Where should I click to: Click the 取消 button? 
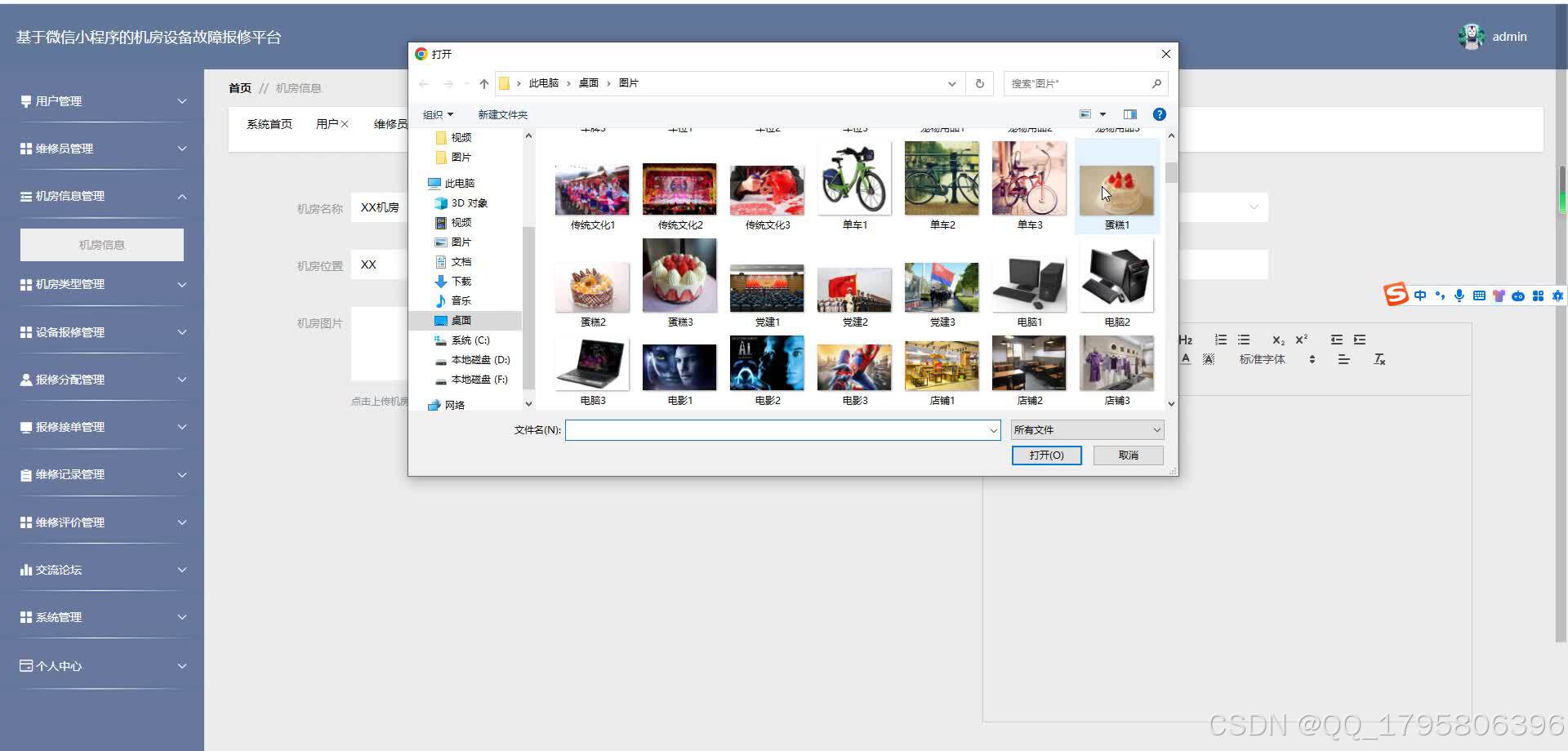[x=1128, y=455]
